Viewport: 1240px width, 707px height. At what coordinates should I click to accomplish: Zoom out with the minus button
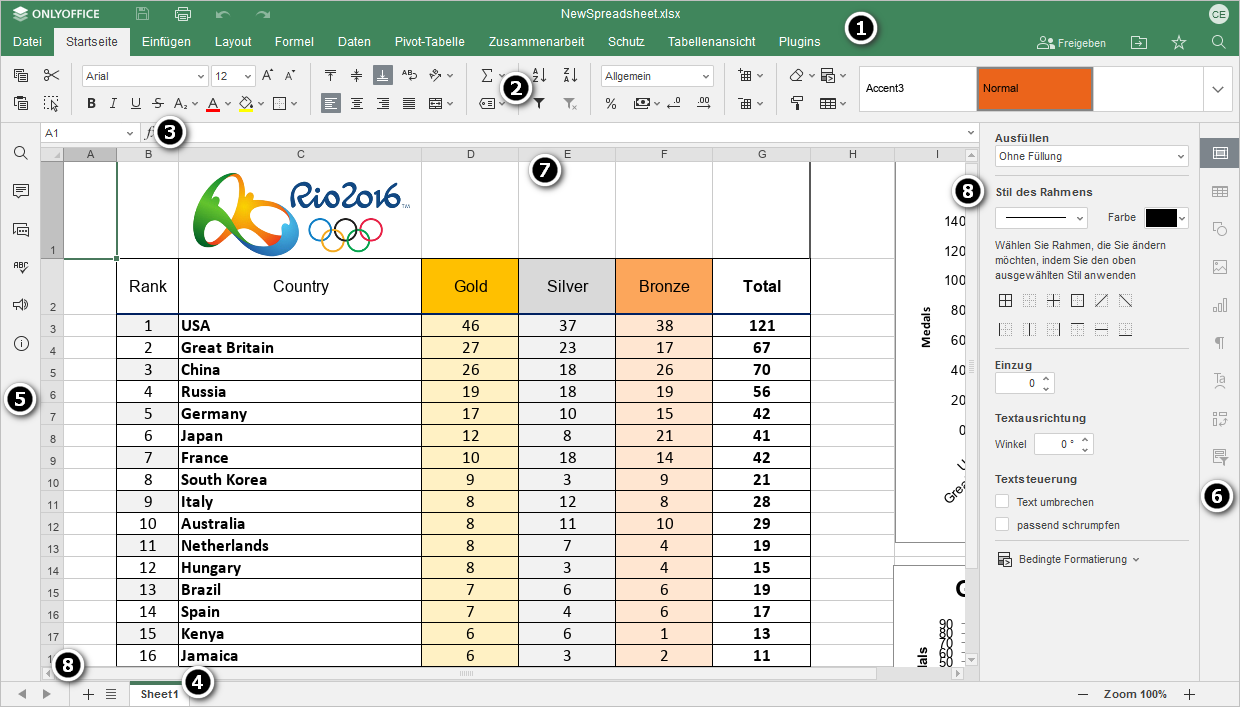(1084, 694)
